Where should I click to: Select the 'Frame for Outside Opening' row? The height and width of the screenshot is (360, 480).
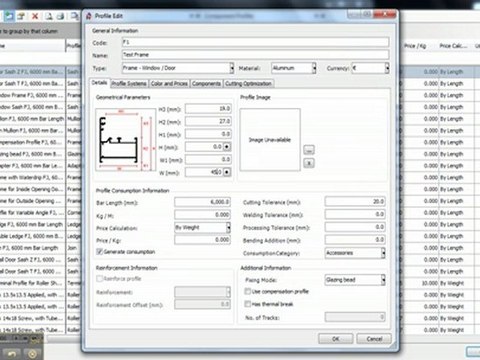pyautogui.click(x=40, y=201)
